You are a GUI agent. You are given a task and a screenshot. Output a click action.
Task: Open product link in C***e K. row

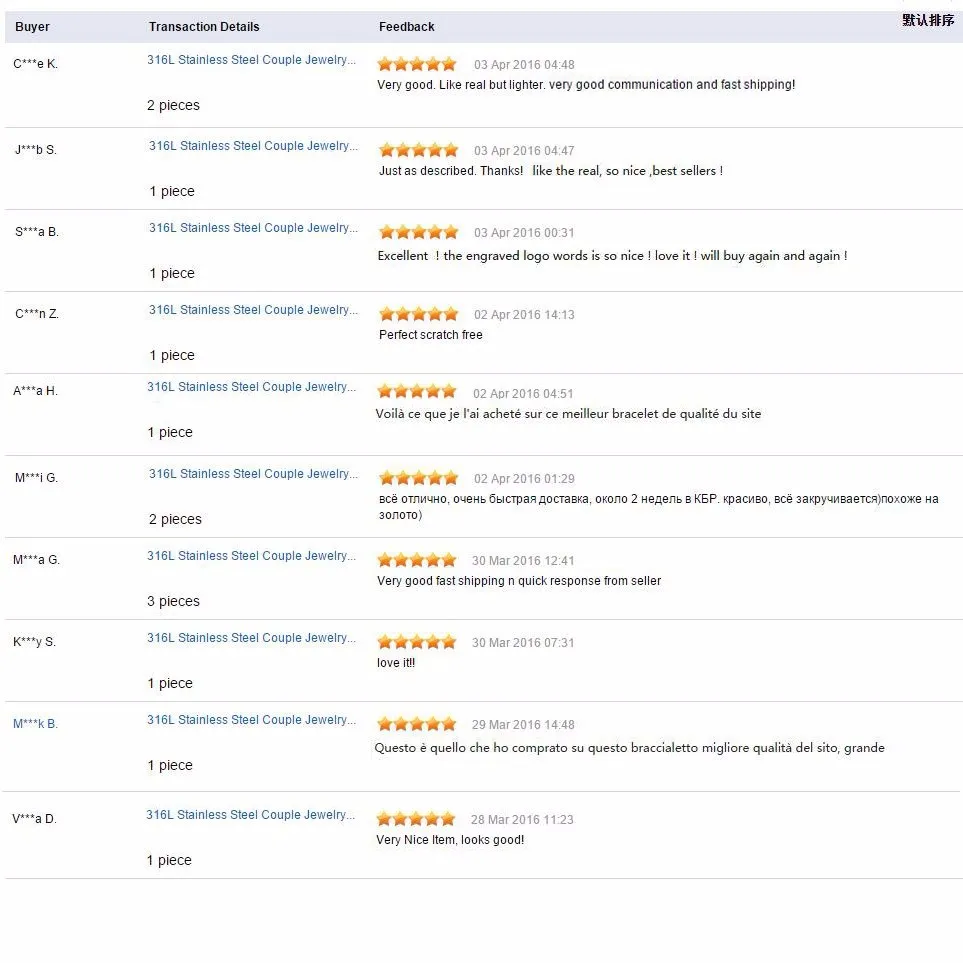251,60
